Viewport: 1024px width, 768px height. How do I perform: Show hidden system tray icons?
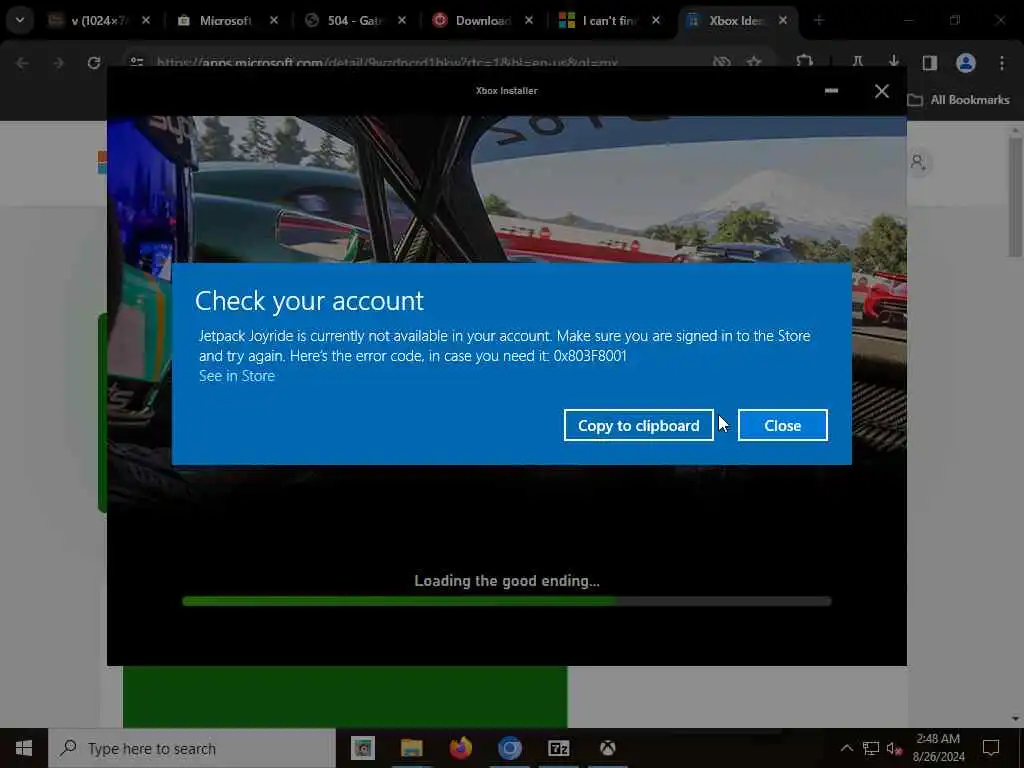pos(846,748)
